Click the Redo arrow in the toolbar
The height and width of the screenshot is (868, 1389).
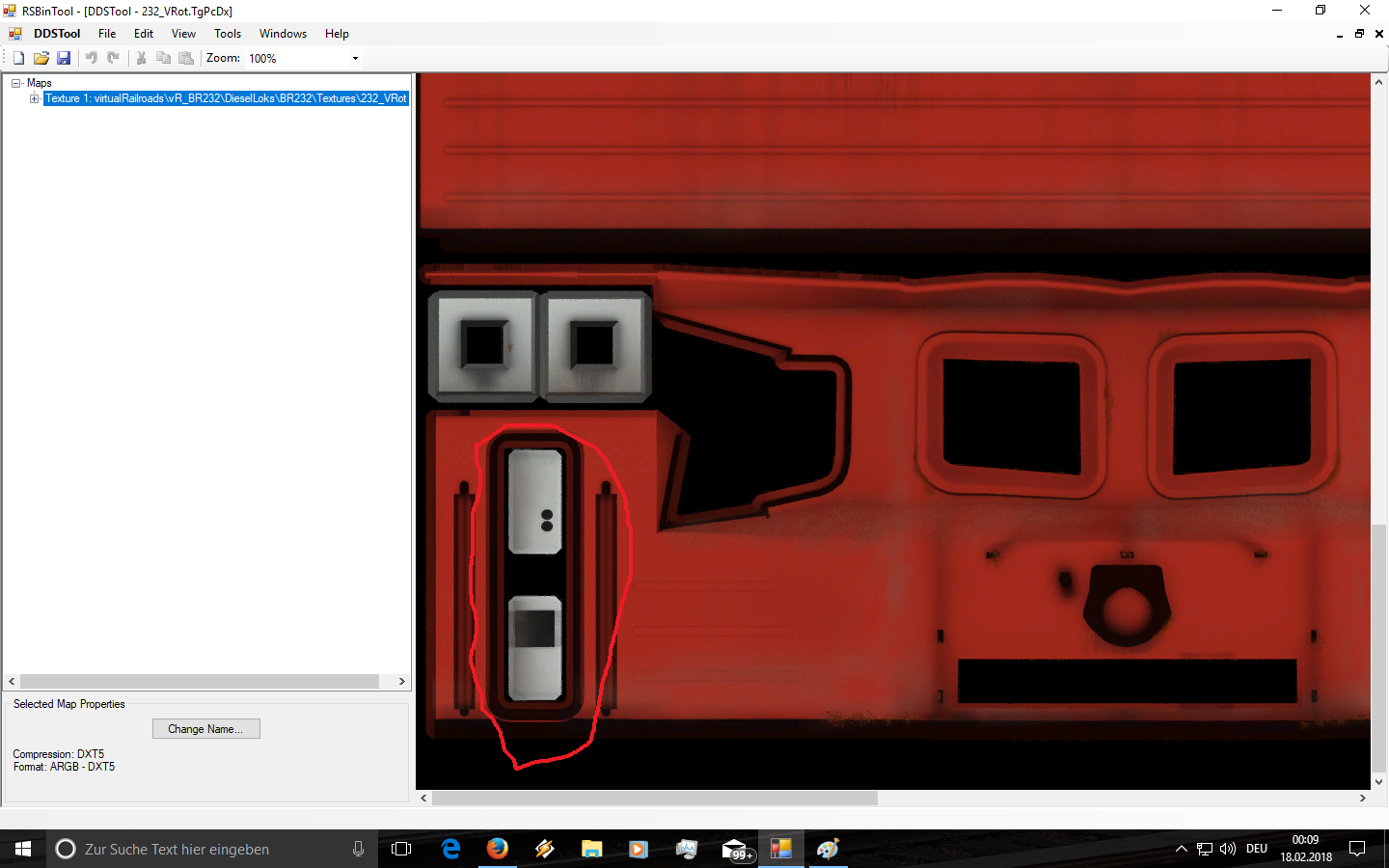click(x=113, y=58)
